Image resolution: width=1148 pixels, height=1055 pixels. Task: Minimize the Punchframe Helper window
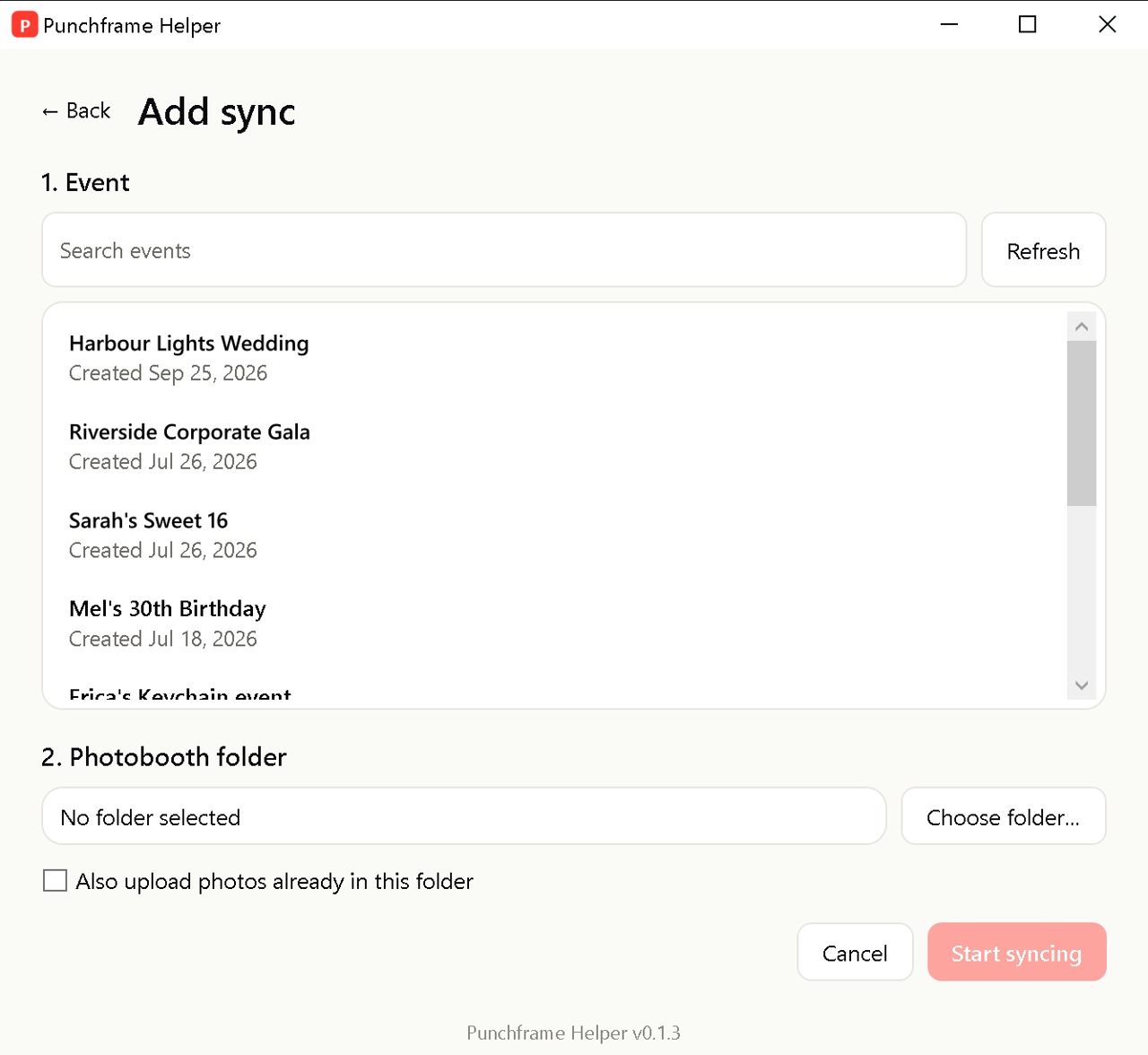(x=949, y=24)
